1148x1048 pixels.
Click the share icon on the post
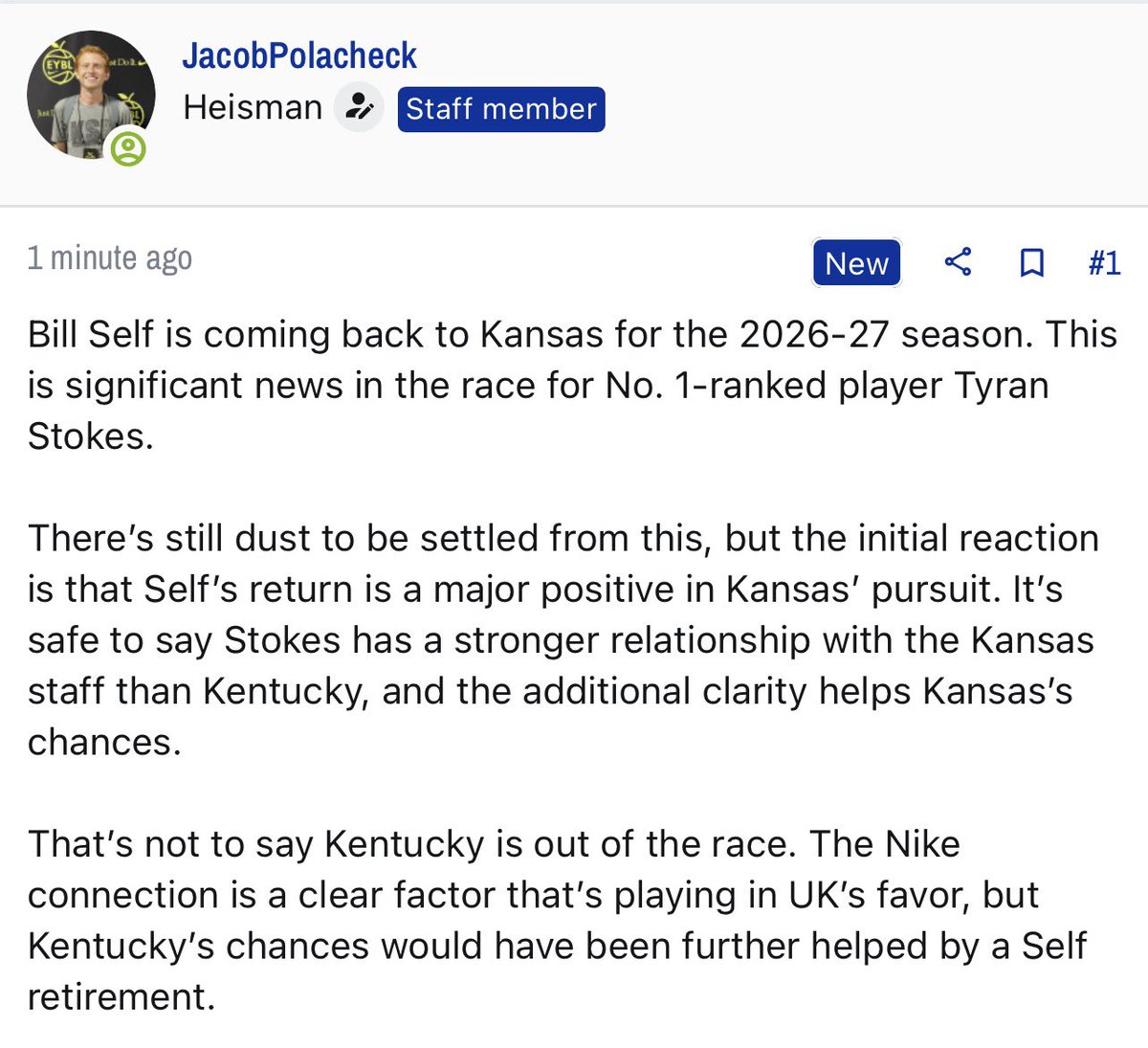[958, 262]
